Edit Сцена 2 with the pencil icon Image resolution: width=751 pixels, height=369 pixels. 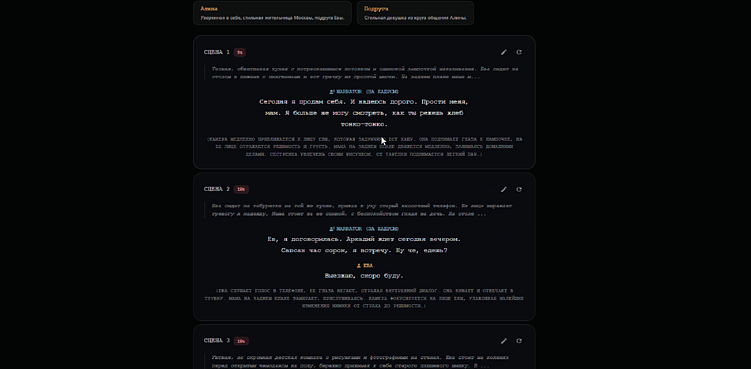click(x=503, y=189)
